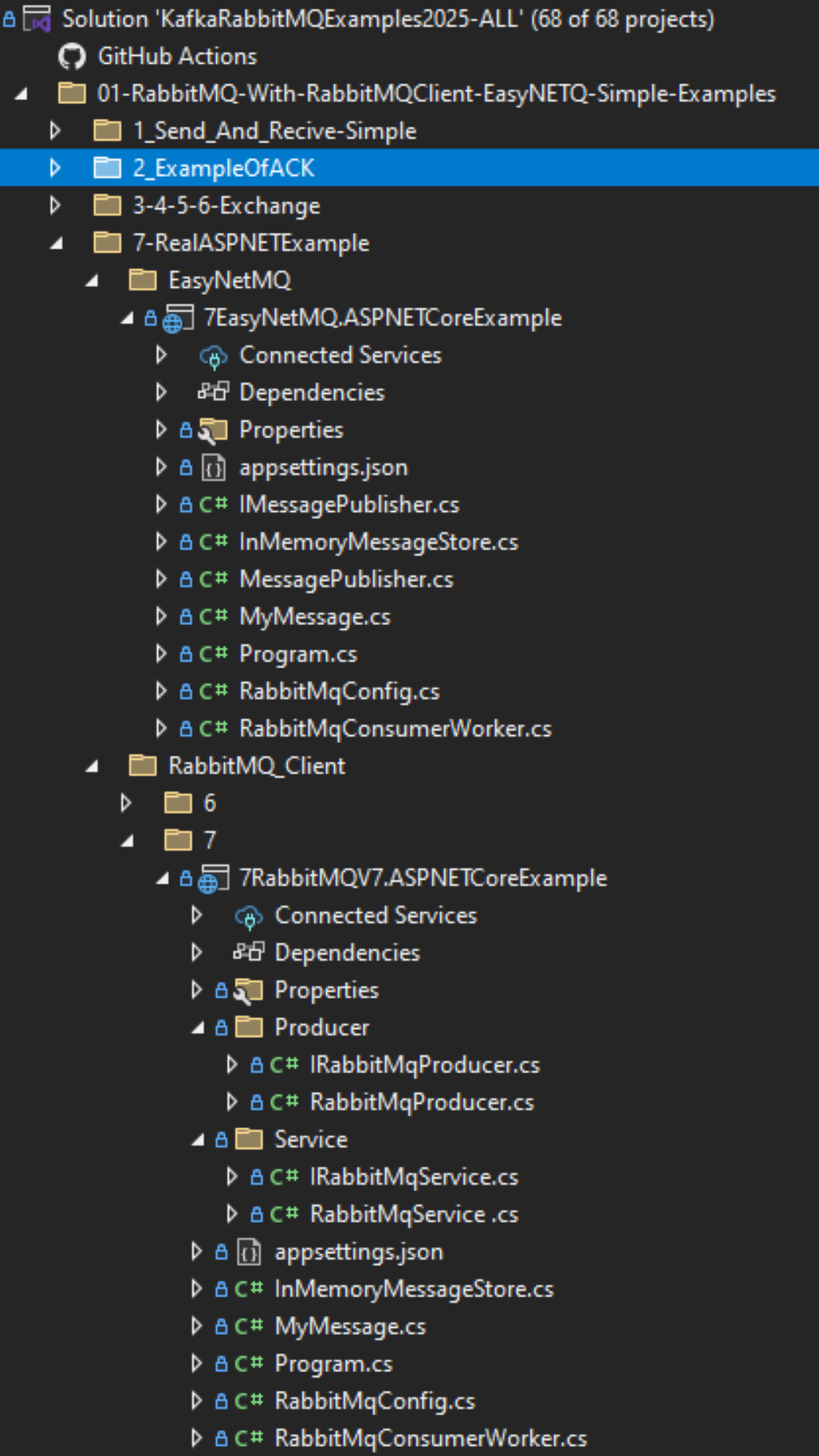819x1456 pixels.
Task: Click the Properties wrench icon under 7EasyNetMQ
Action: pos(212,431)
